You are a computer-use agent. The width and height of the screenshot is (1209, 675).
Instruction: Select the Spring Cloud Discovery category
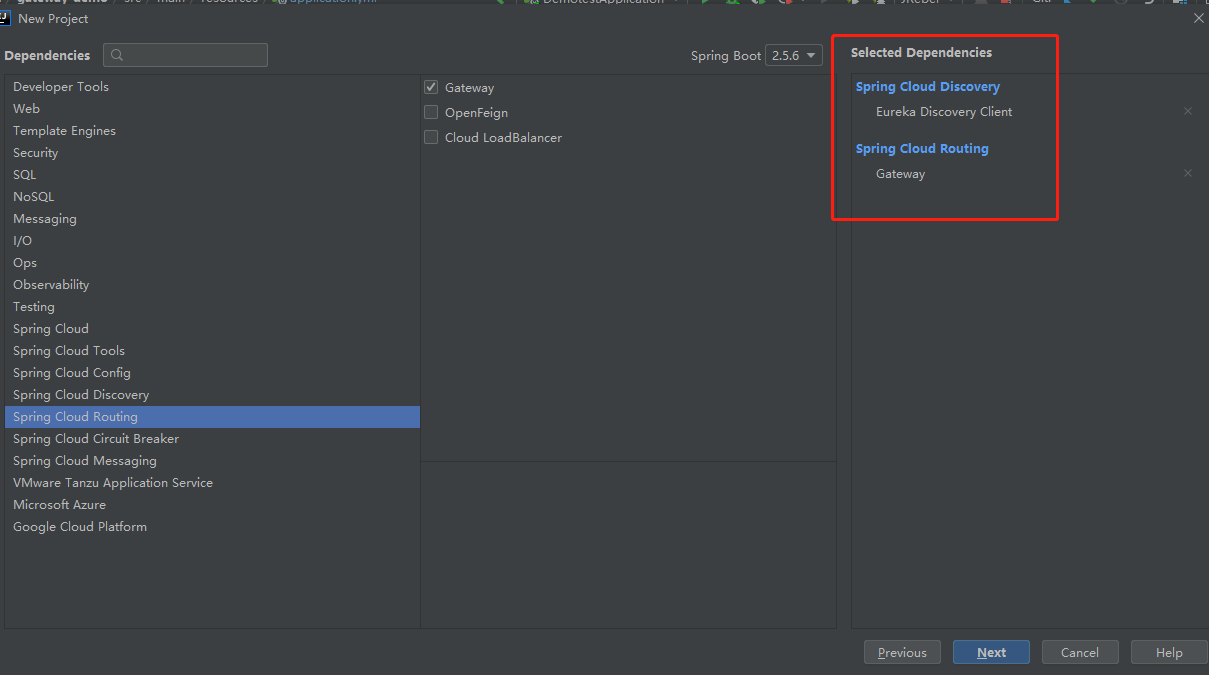(x=212, y=395)
